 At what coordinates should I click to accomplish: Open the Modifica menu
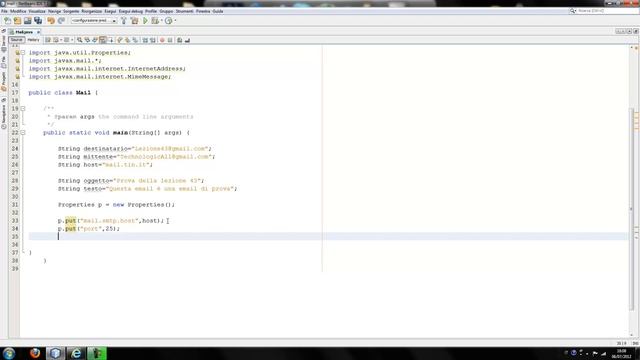(x=18, y=11)
